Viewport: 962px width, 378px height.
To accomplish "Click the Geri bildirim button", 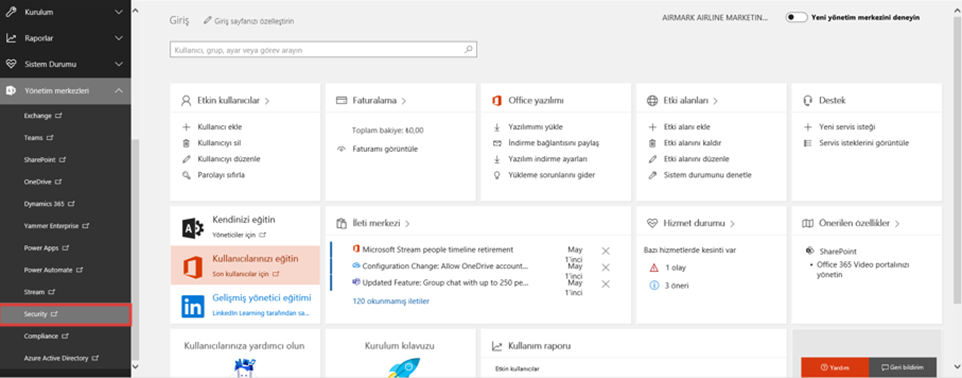I will point(902,367).
